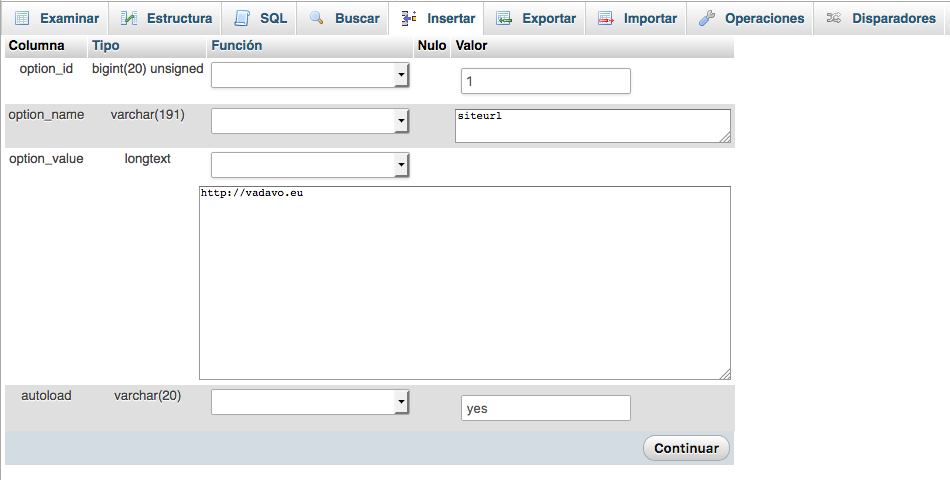Click the Función column header link

237,45
